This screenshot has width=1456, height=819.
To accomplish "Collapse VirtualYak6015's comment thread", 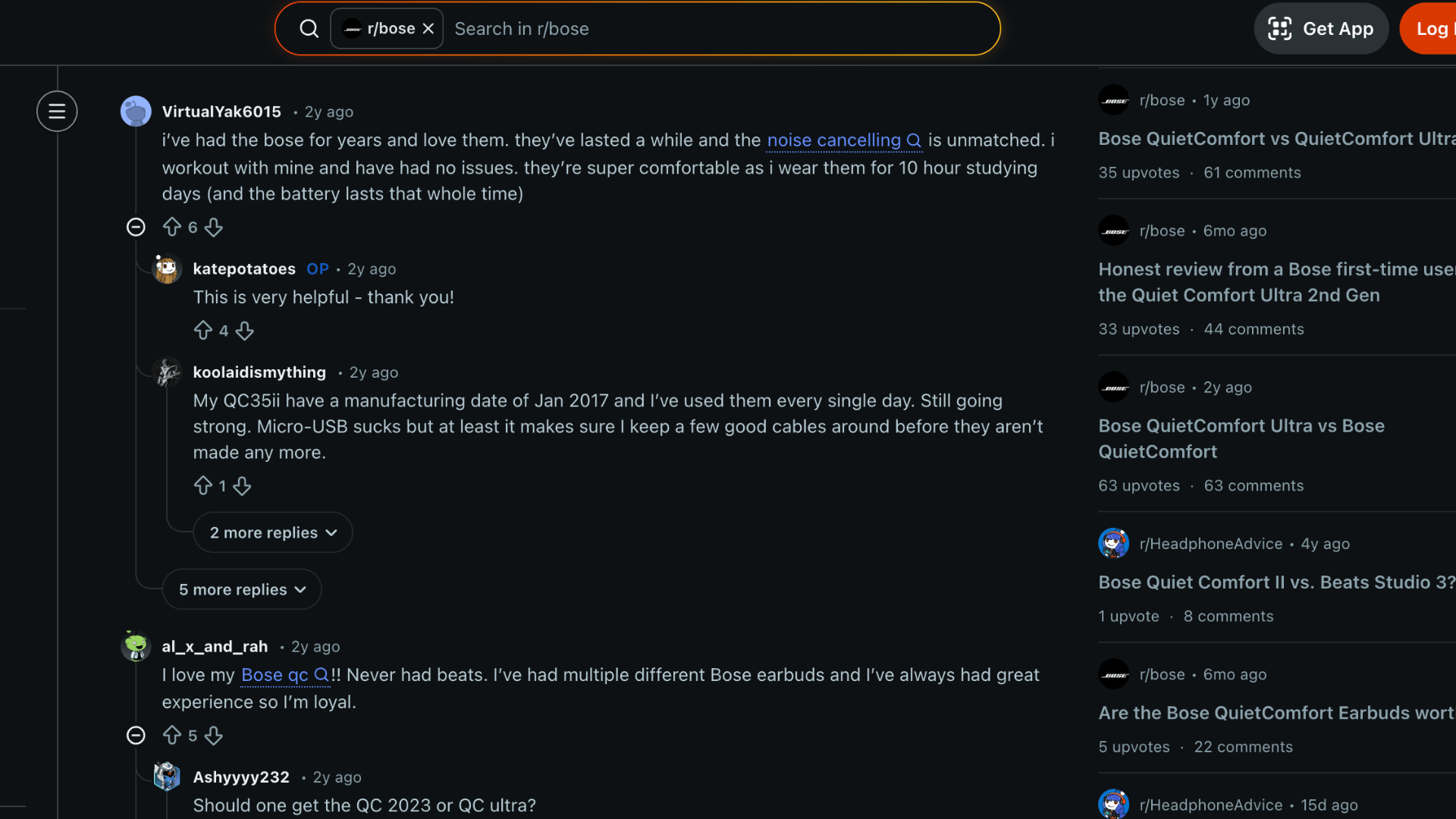I will tap(136, 226).
